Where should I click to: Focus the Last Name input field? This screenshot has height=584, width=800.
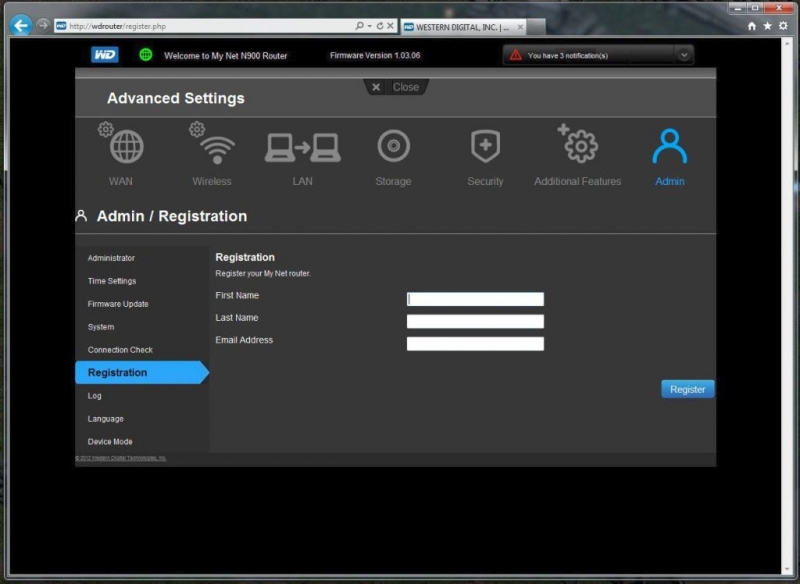coord(475,321)
